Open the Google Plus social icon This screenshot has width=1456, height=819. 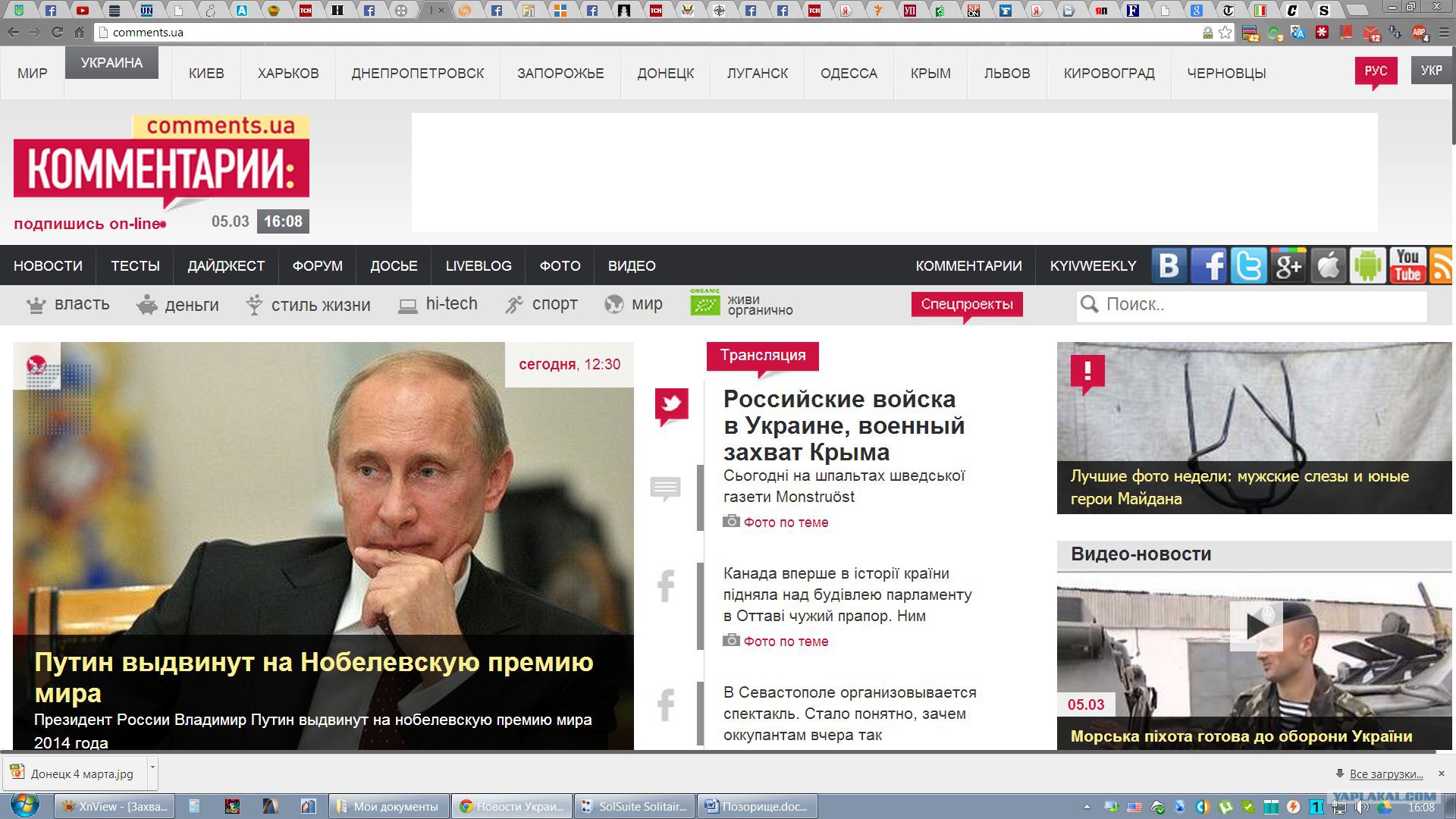pos(1288,265)
